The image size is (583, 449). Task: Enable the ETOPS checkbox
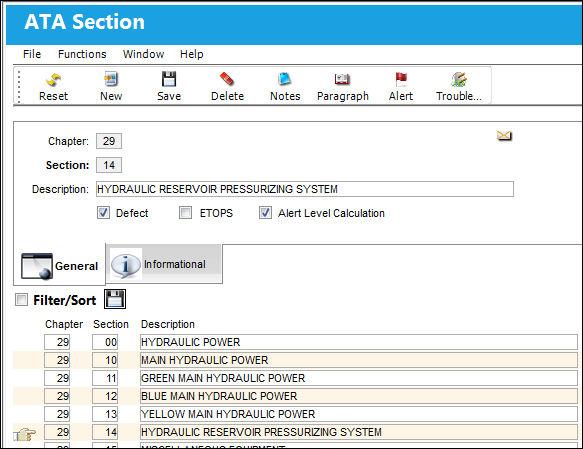(186, 213)
